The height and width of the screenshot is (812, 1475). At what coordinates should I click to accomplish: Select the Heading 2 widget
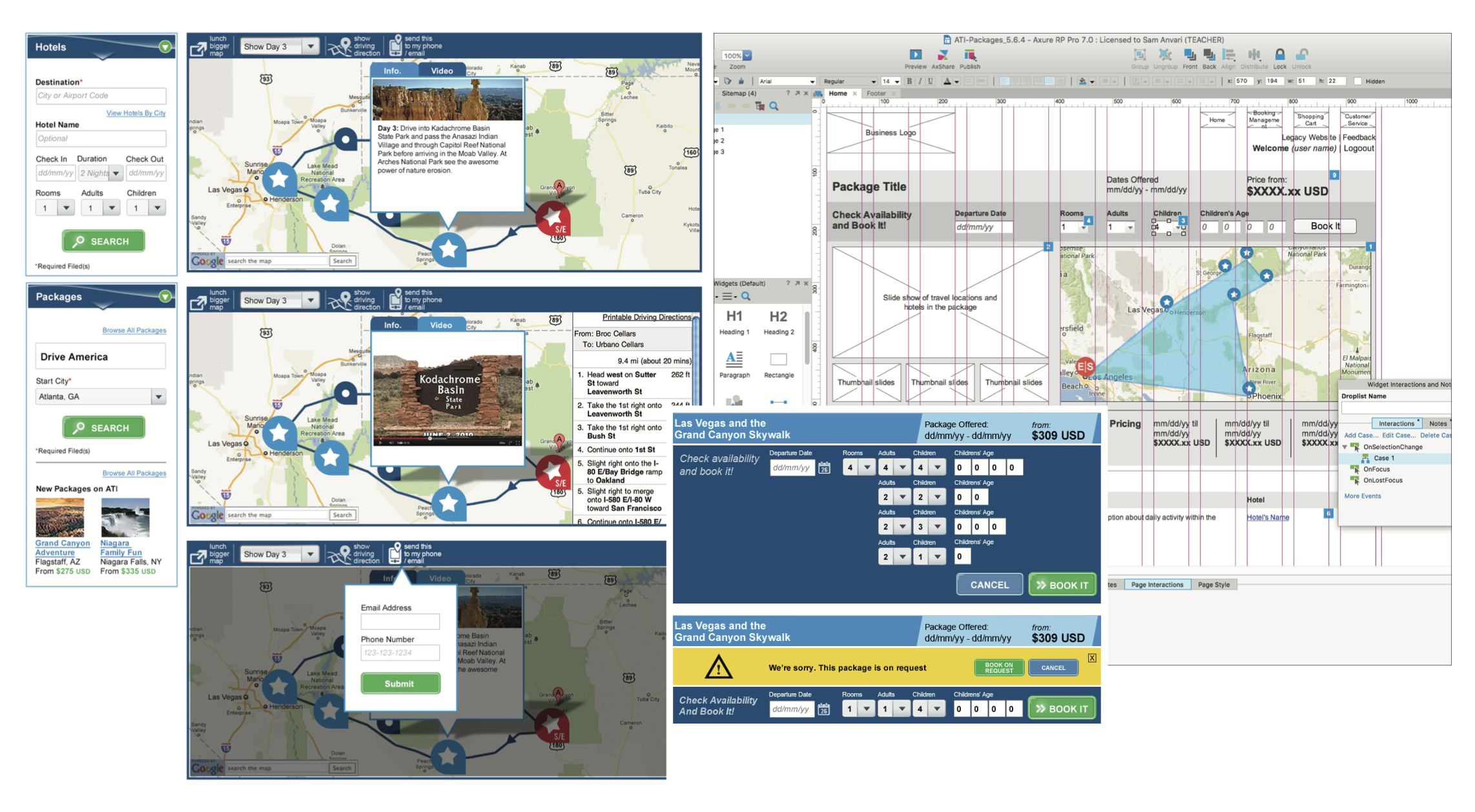pyautogui.click(x=778, y=322)
